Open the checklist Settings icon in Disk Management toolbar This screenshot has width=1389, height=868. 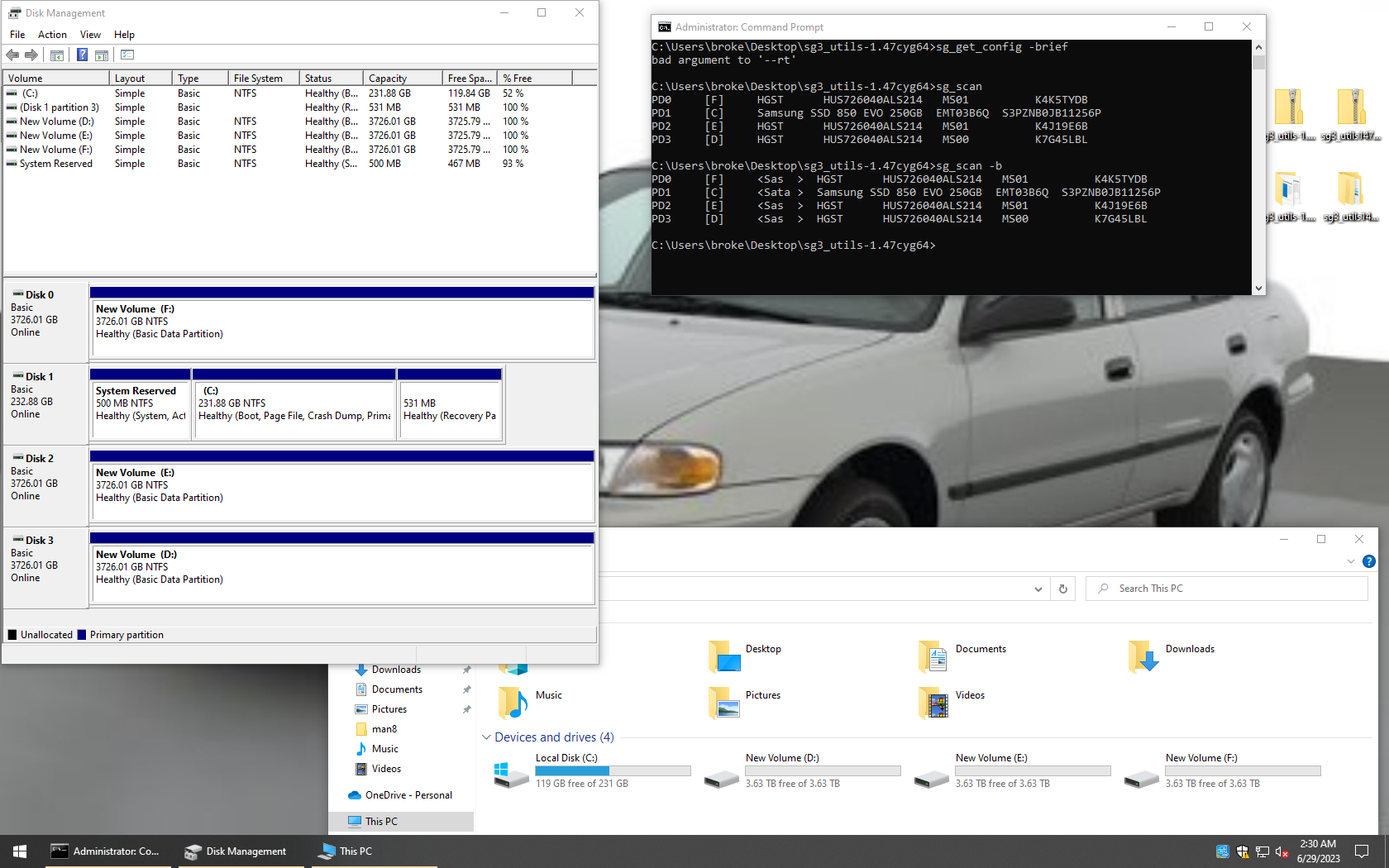pyautogui.click(x=127, y=55)
